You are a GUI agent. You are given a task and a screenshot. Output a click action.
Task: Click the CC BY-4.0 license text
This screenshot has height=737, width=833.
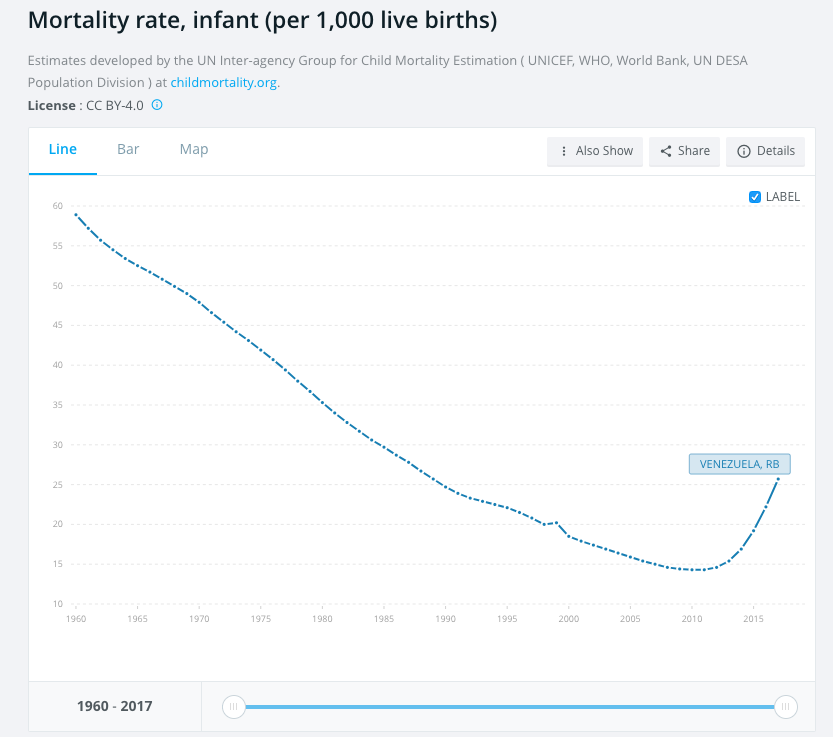pyautogui.click(x=115, y=105)
